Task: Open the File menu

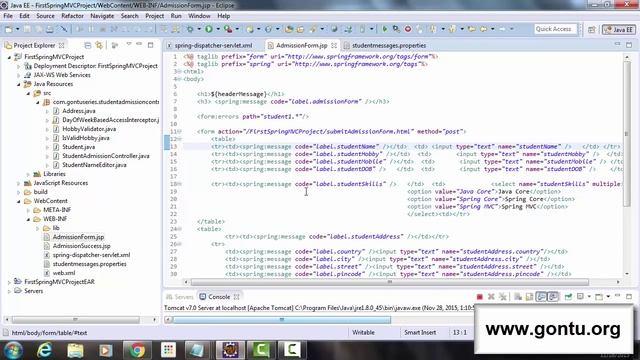Action: 8,16
